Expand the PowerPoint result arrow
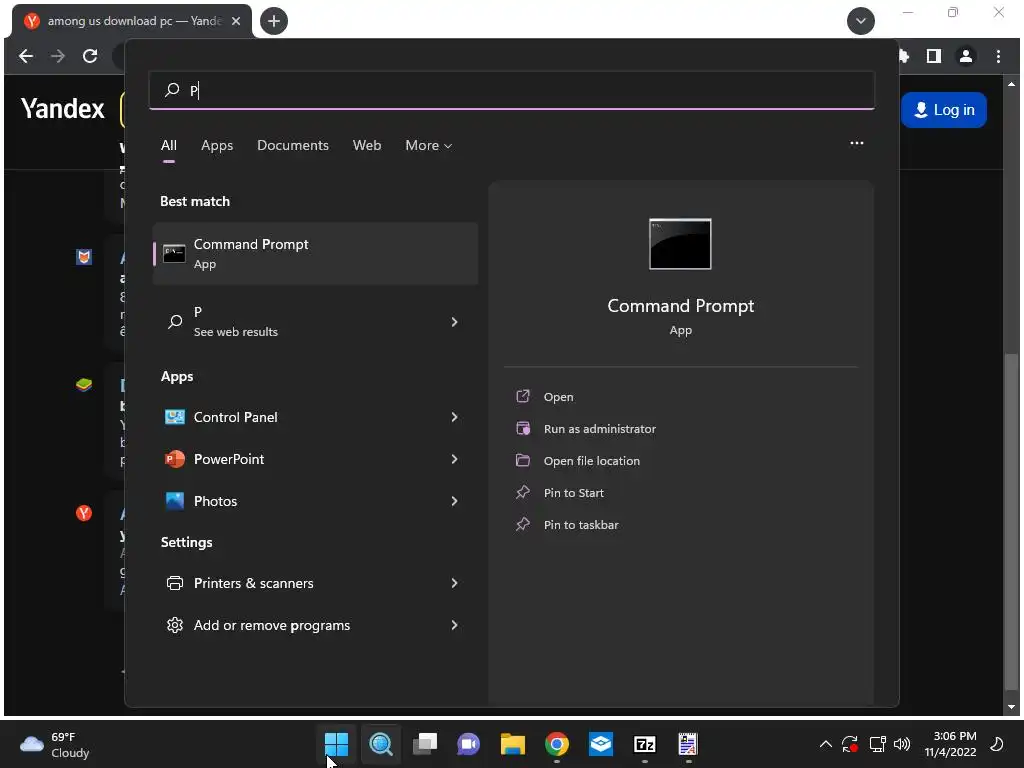The image size is (1024, 768). [455, 459]
